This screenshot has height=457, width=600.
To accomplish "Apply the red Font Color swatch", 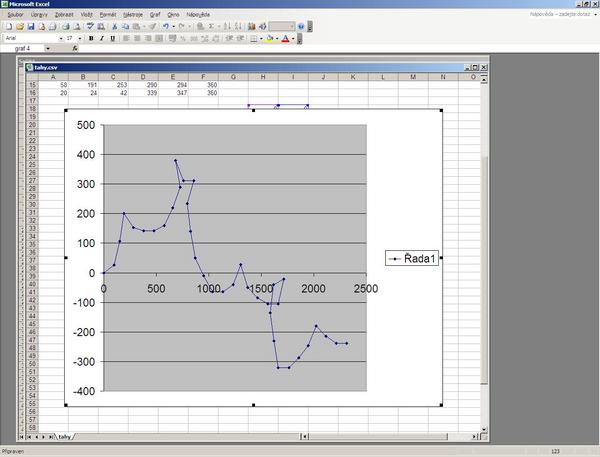I will 285,38.
